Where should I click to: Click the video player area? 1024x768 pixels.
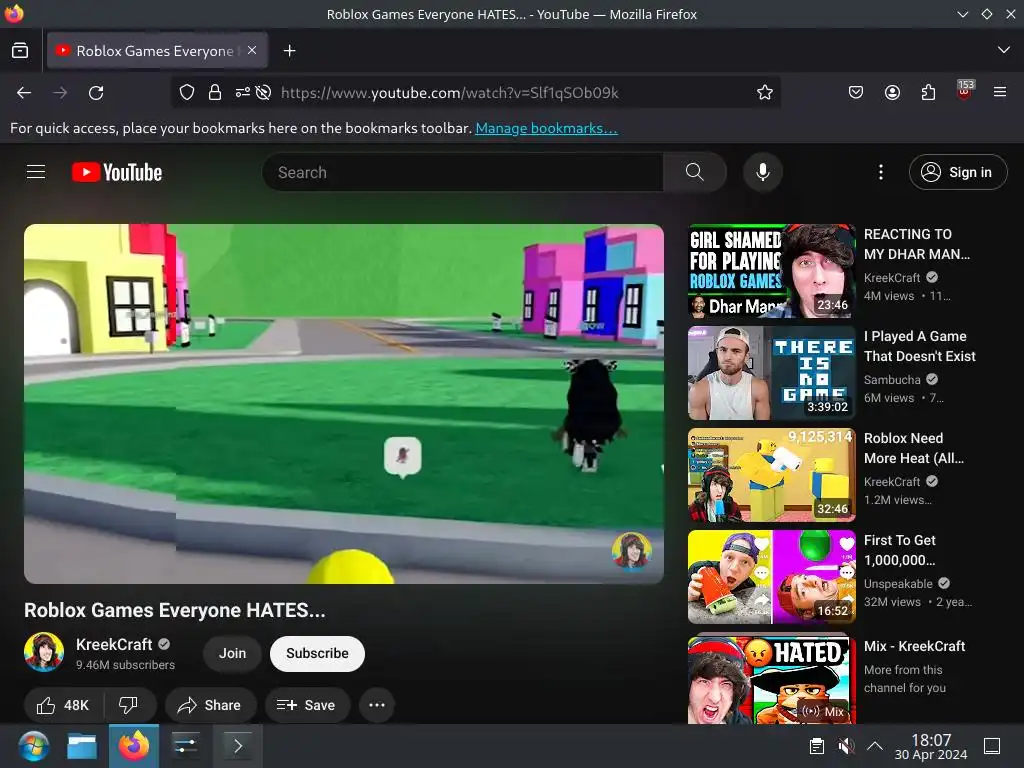(344, 404)
